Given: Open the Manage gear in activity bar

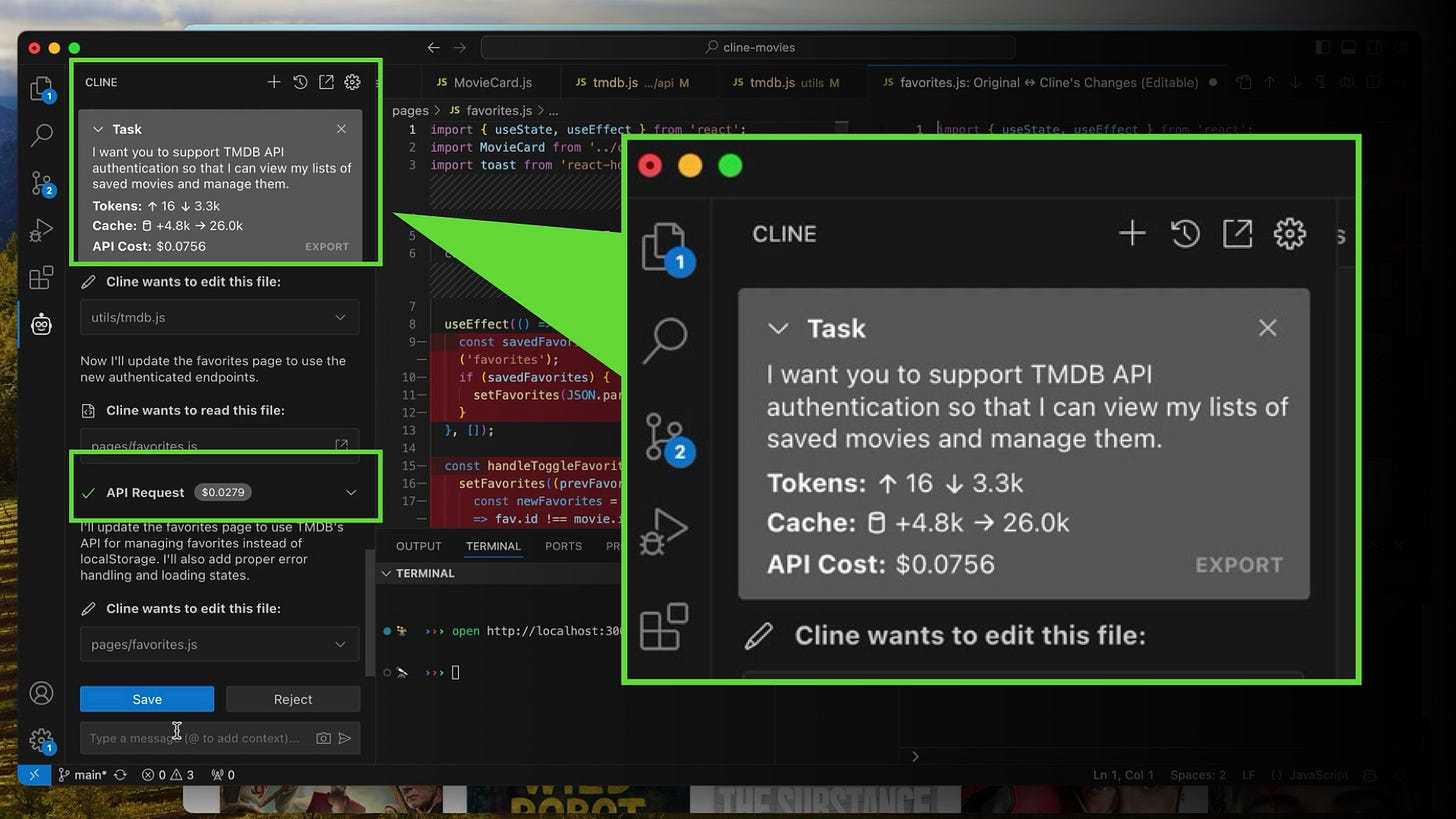Looking at the screenshot, I should pyautogui.click(x=41, y=740).
